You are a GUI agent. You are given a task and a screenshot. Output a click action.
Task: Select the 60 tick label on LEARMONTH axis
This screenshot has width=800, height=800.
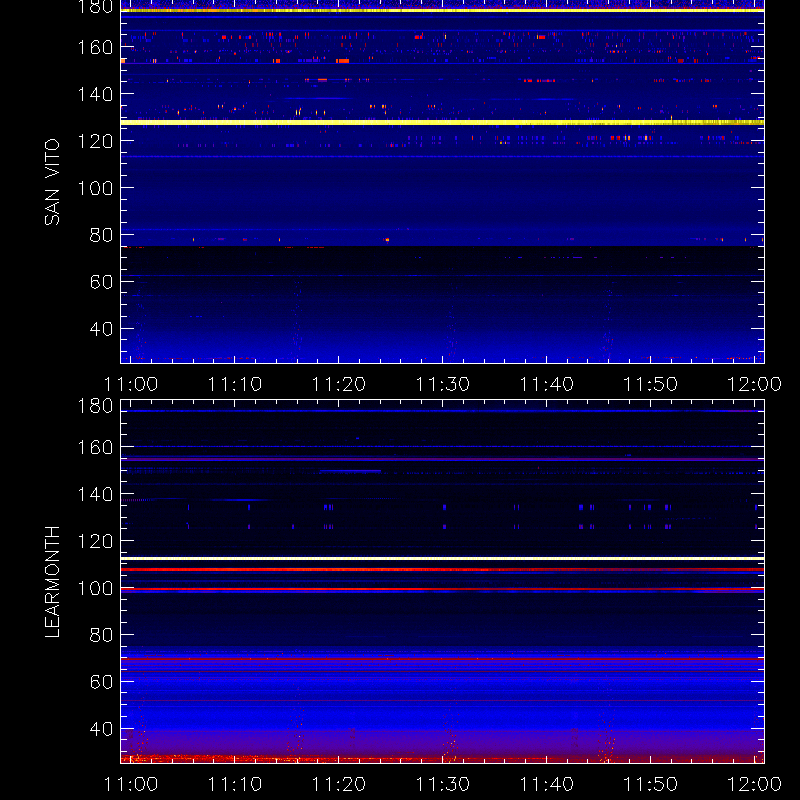101,682
